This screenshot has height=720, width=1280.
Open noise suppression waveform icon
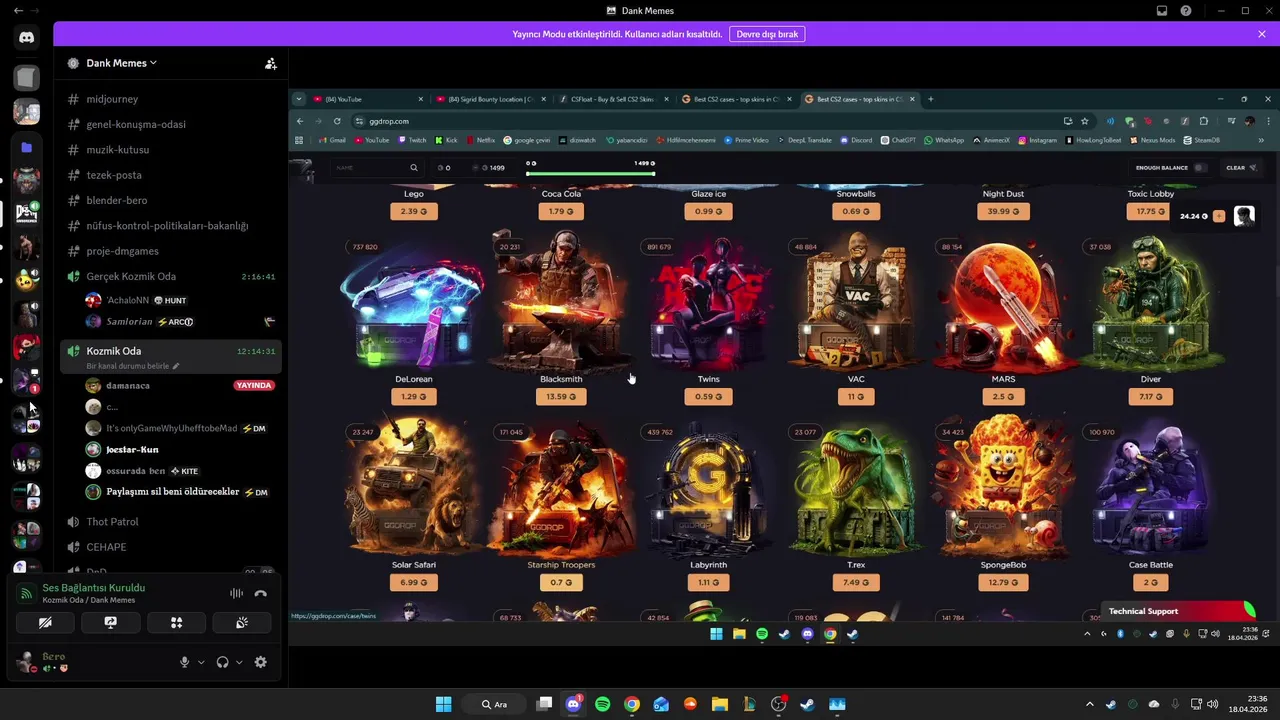pyautogui.click(x=236, y=593)
